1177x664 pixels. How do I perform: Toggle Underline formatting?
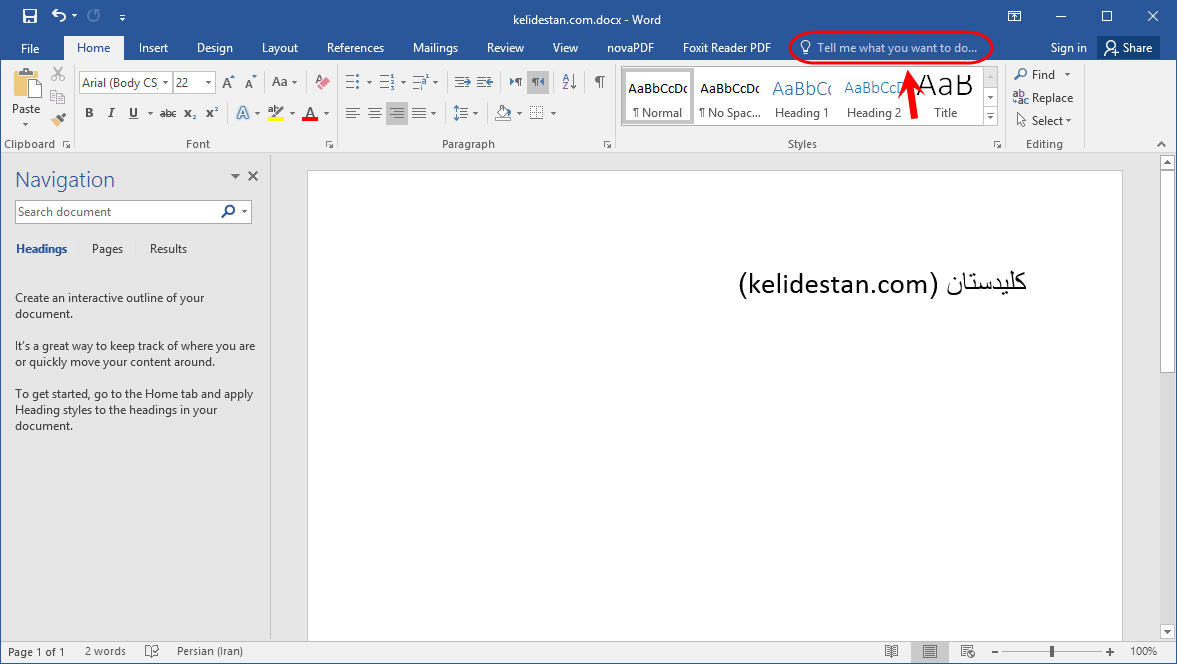[133, 113]
